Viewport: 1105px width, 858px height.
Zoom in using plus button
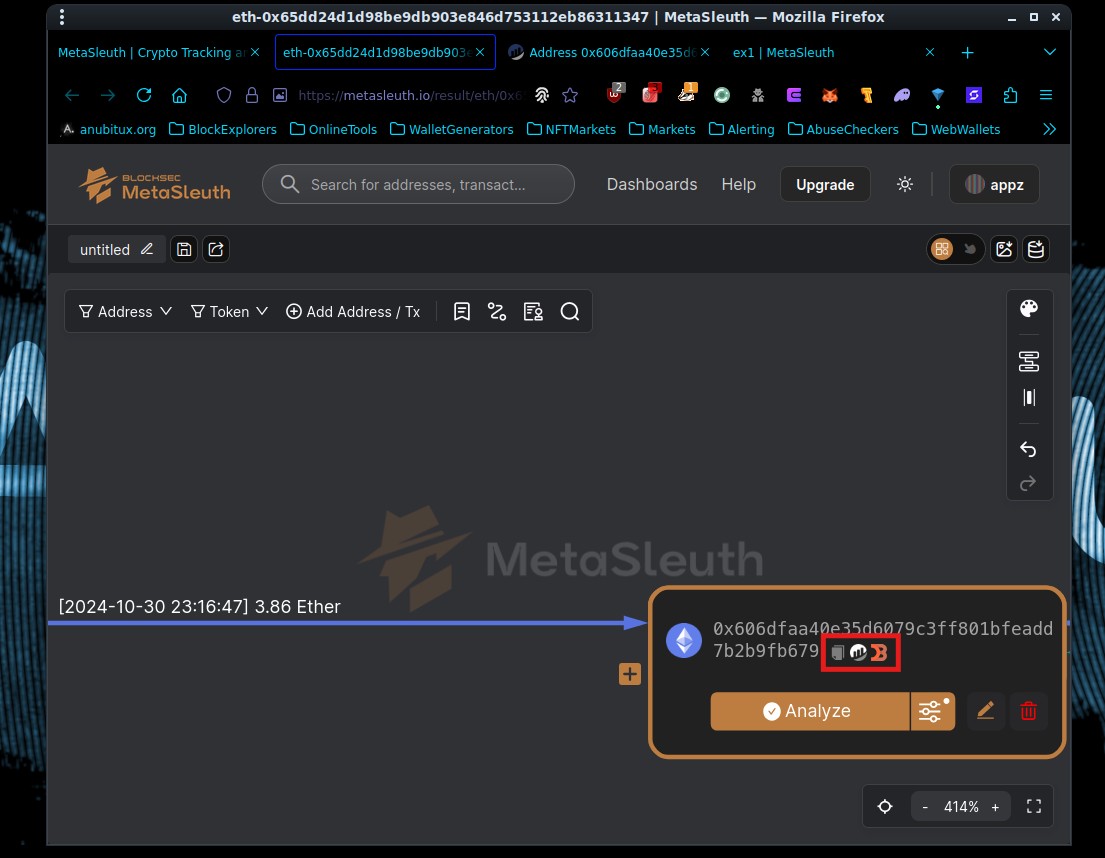995,807
